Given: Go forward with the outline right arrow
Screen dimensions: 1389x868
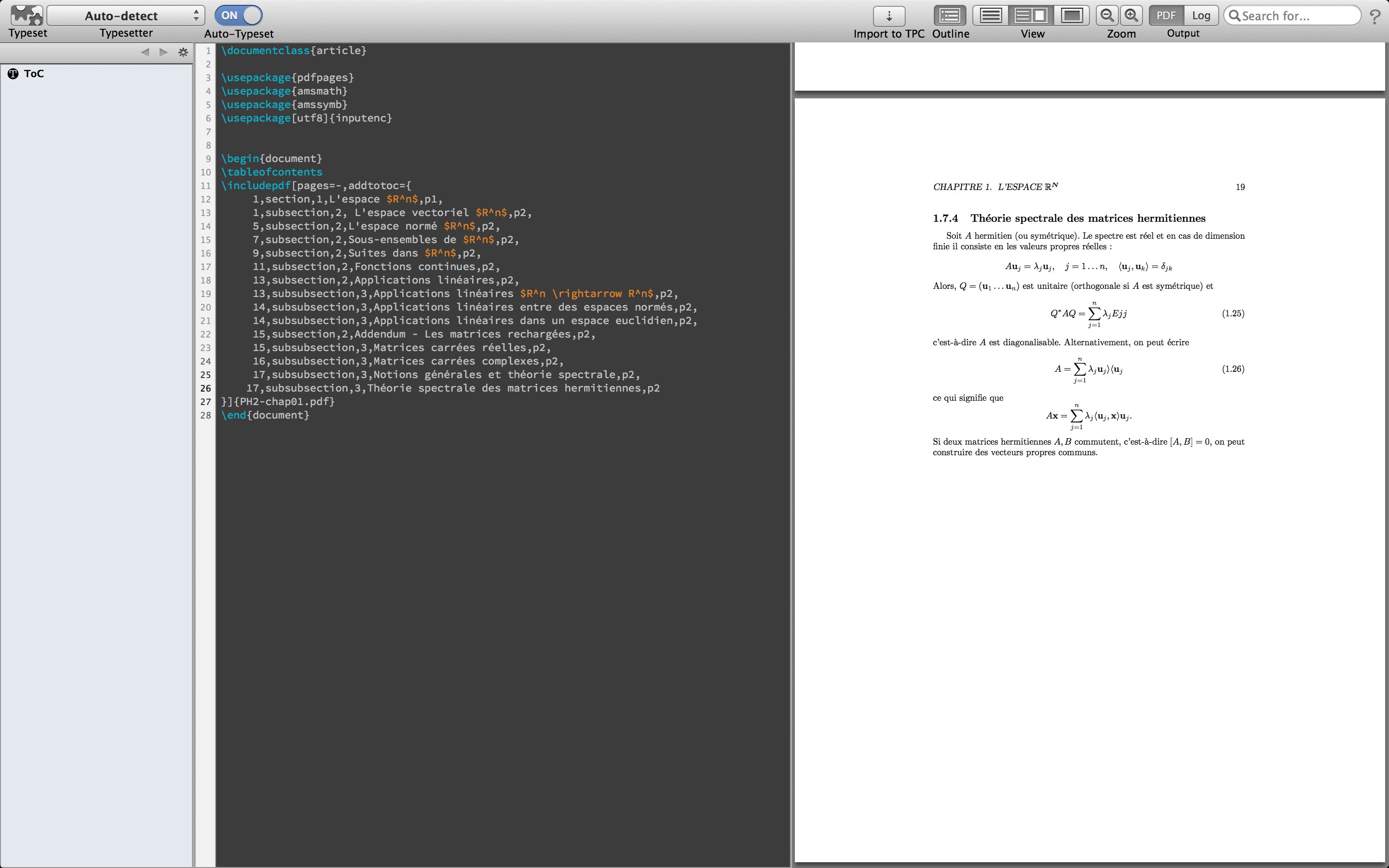Looking at the screenshot, I should click(x=163, y=52).
